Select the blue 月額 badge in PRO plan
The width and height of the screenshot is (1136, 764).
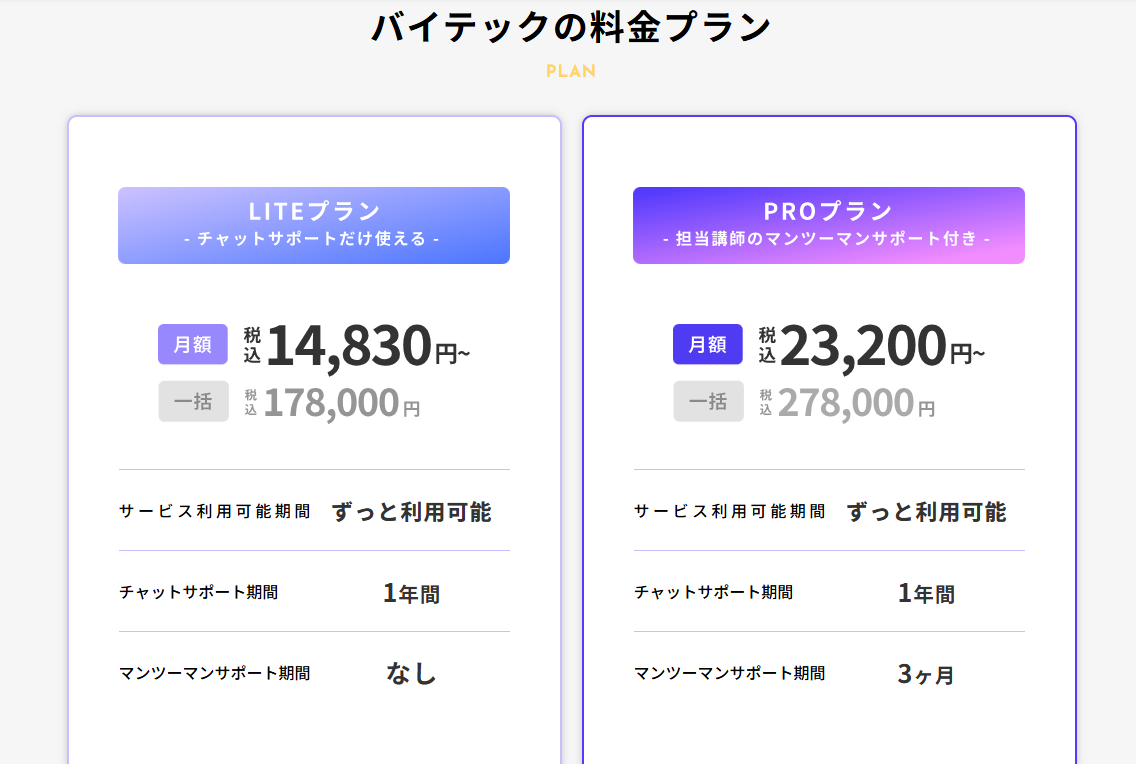coord(708,344)
